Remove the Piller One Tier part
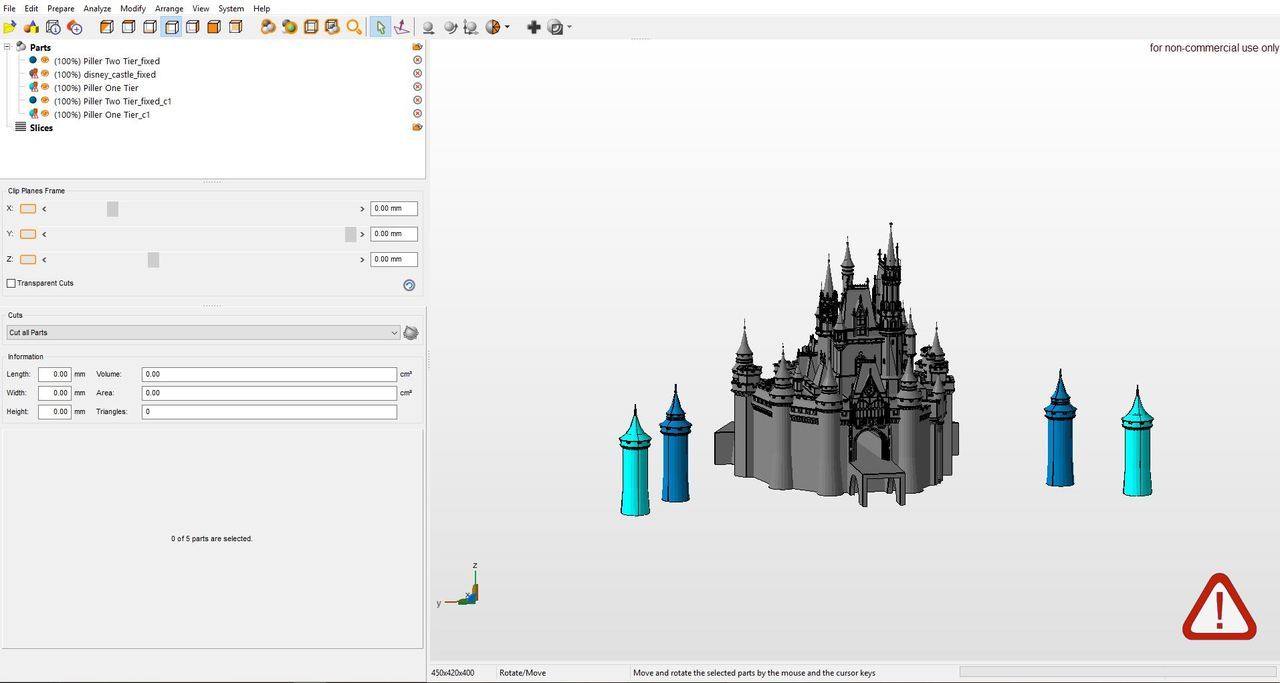 [417, 87]
